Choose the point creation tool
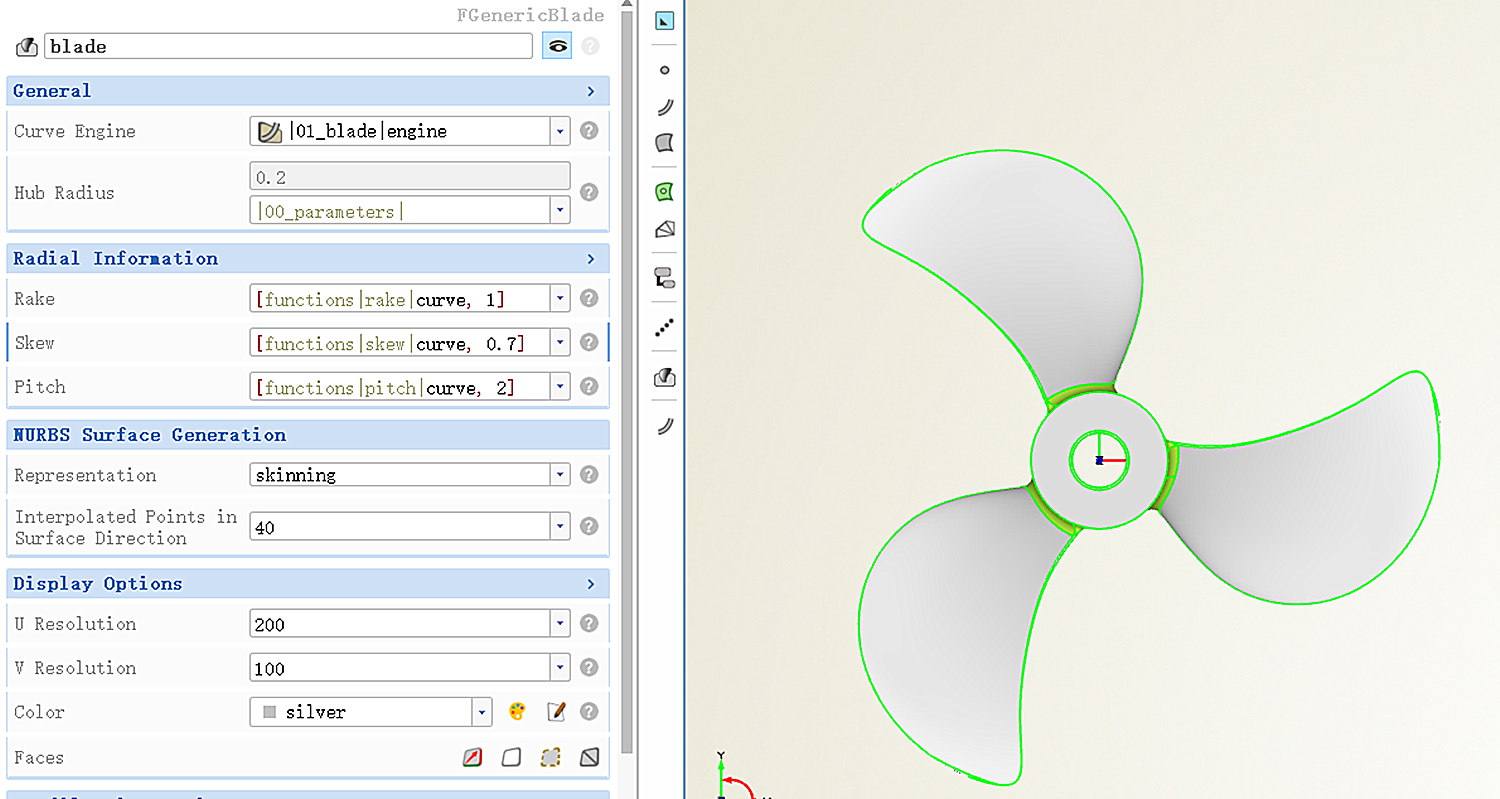This screenshot has height=799, width=1500. click(x=664, y=70)
